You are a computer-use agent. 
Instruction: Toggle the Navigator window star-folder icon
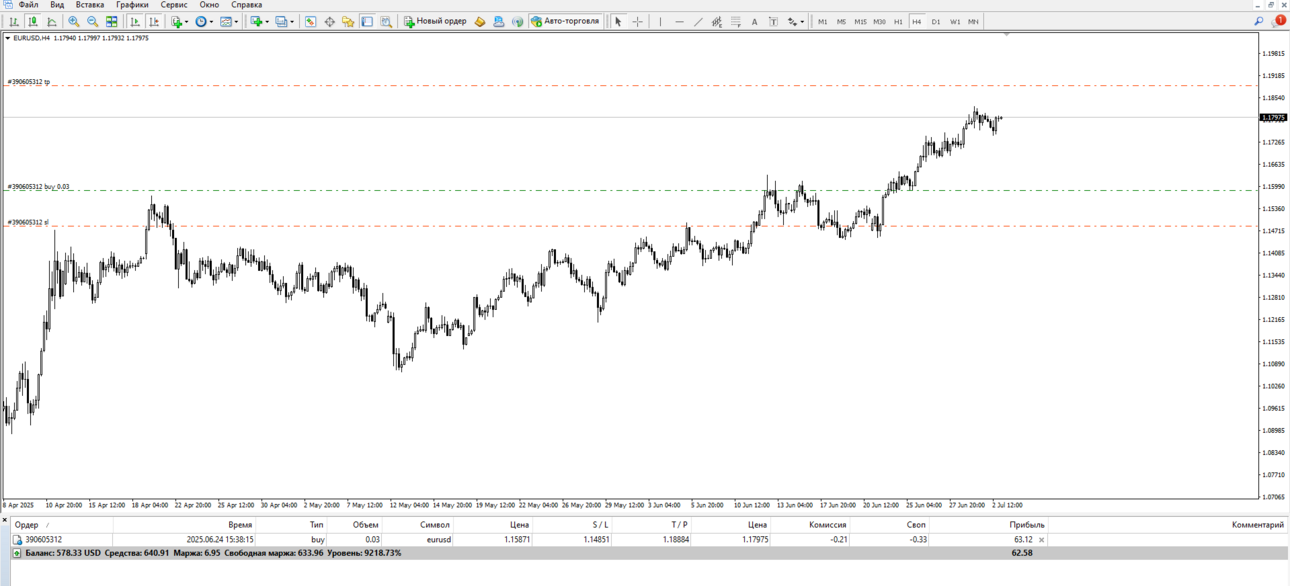coord(348,21)
